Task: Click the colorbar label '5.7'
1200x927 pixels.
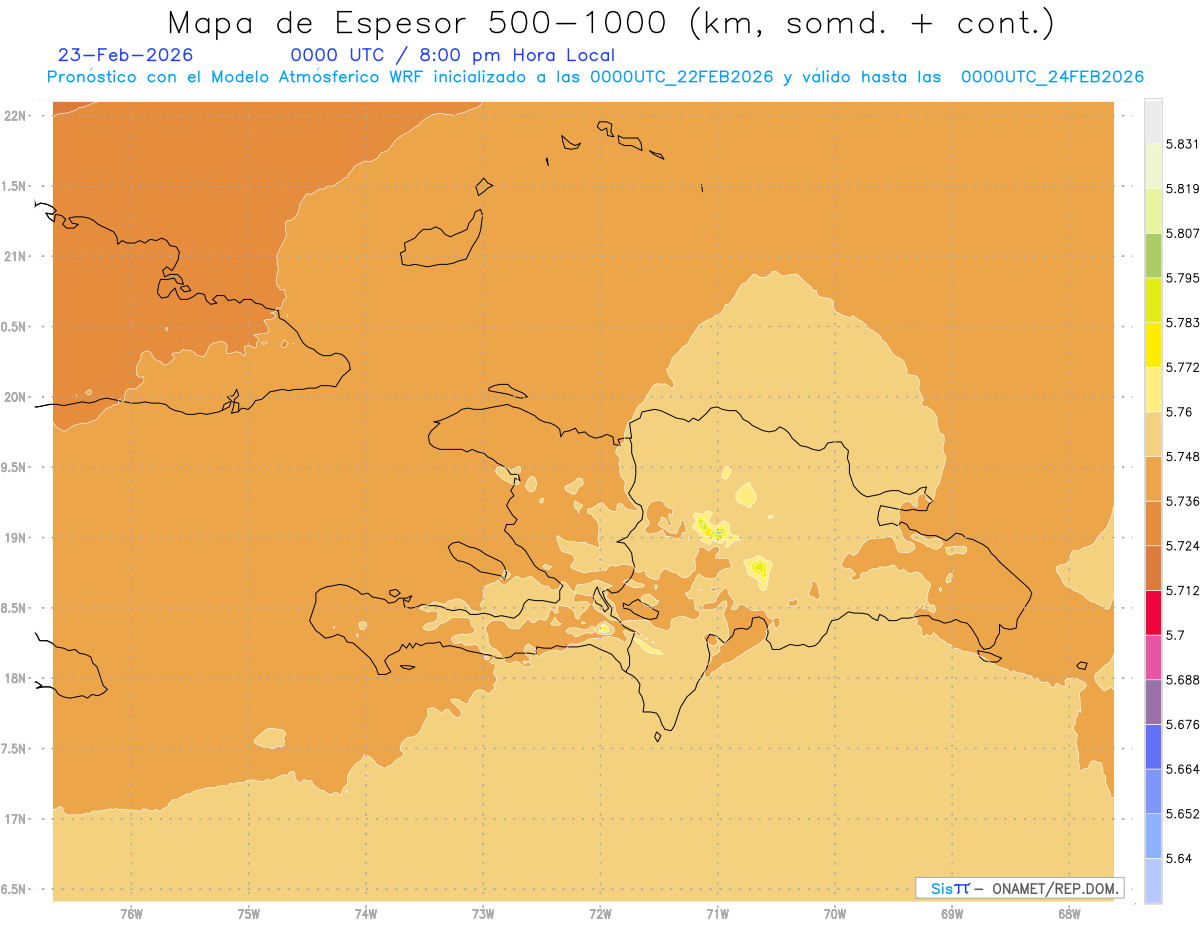Action: (x=1175, y=635)
